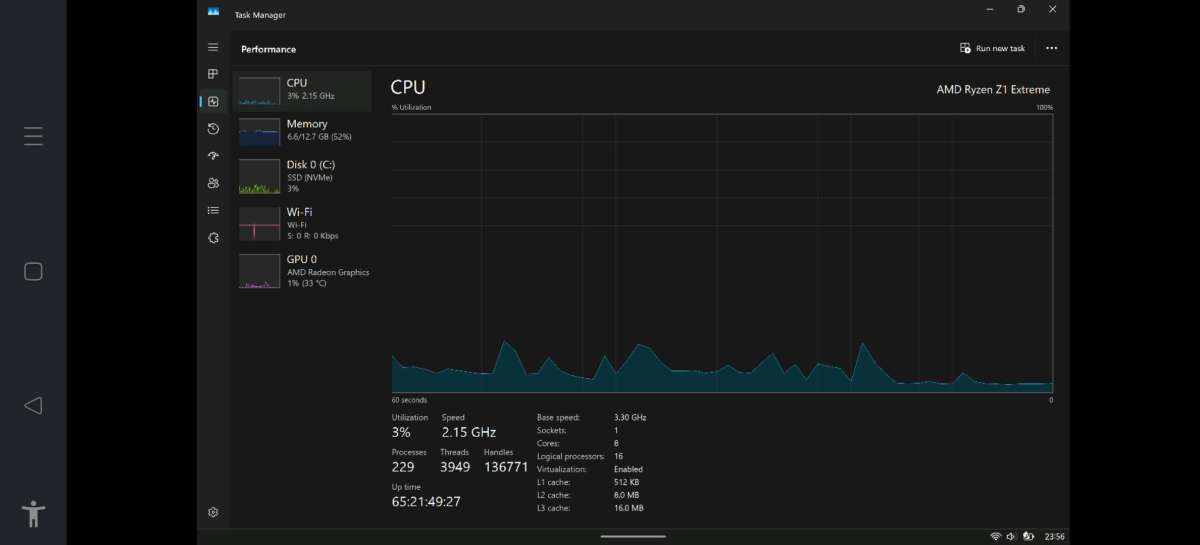Open the Services page icon
This screenshot has width=1200, height=545.
tap(213, 238)
